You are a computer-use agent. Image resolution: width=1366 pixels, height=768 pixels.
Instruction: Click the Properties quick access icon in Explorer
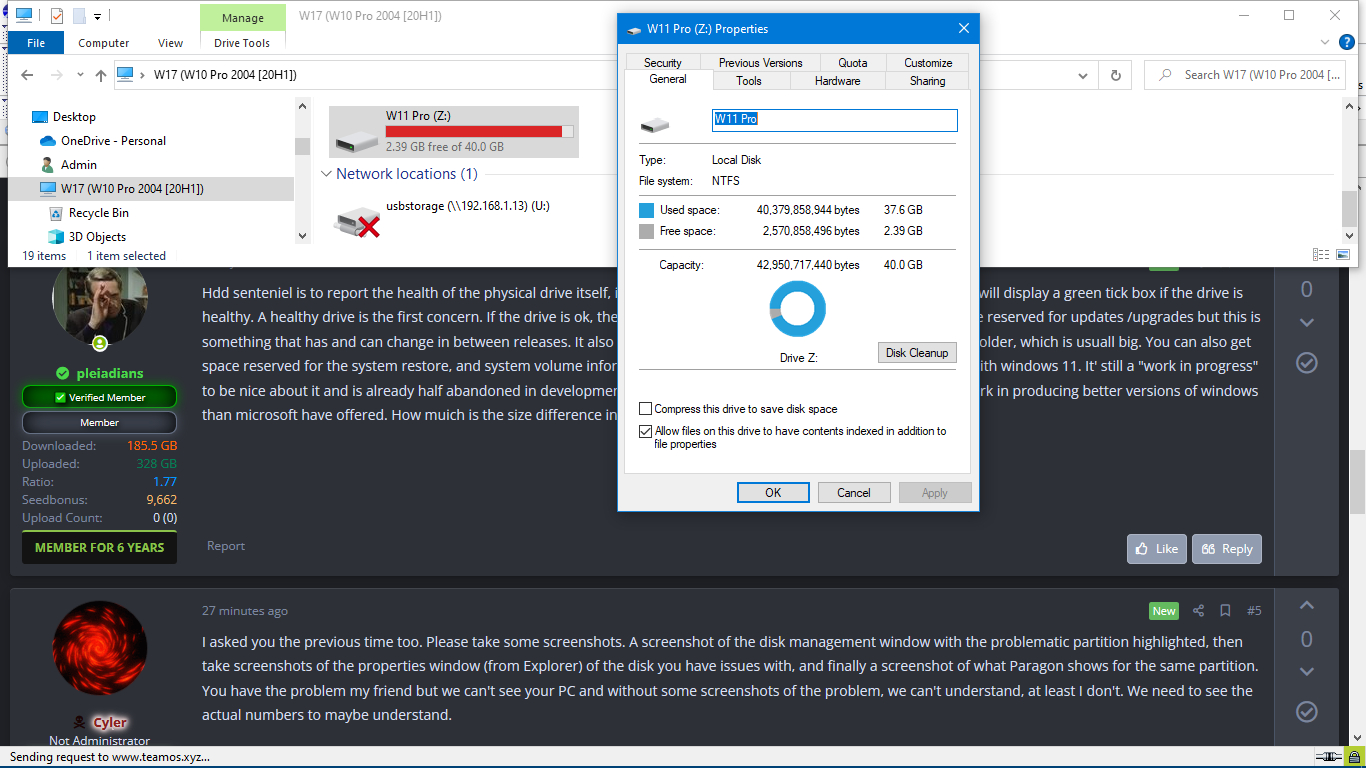tap(57, 16)
